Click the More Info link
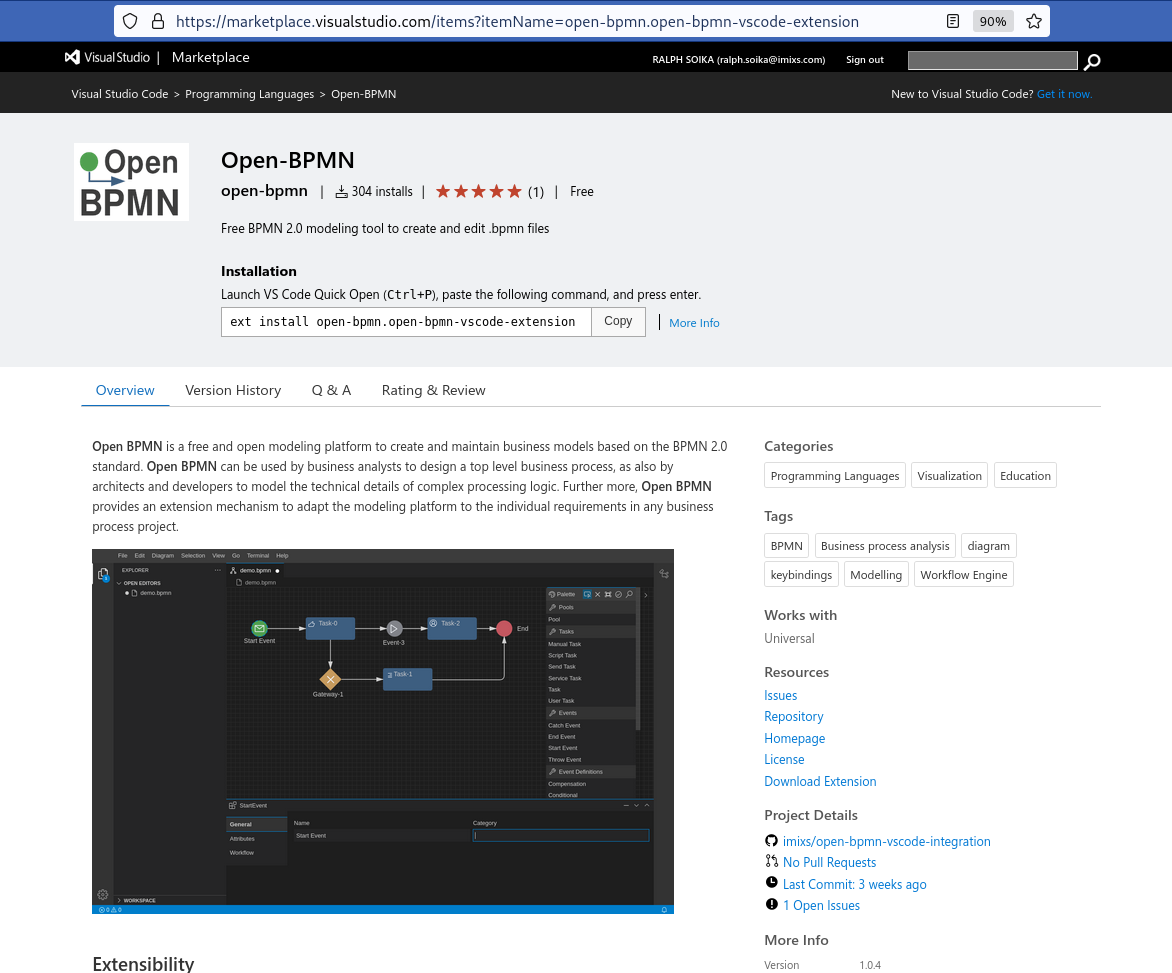The image size is (1172, 973). 694,323
